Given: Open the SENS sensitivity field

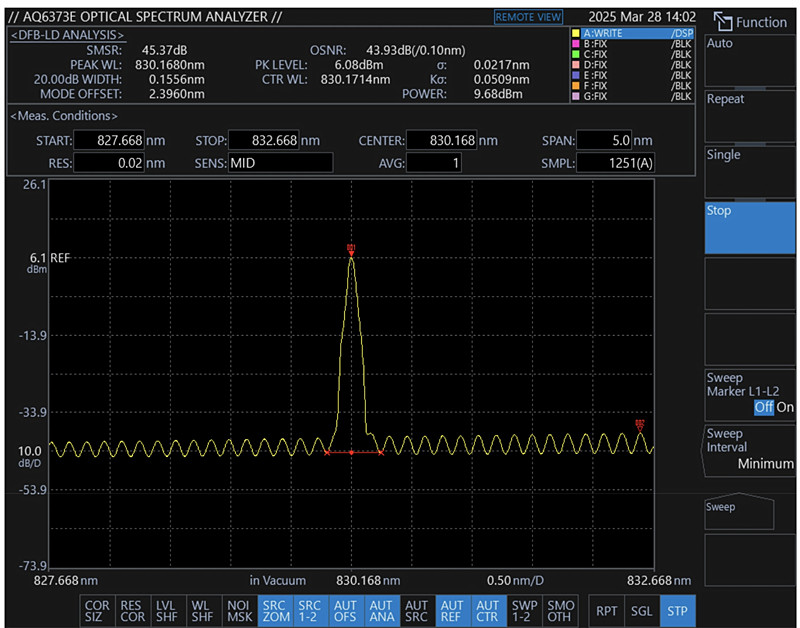Looking at the screenshot, I should click(280, 163).
